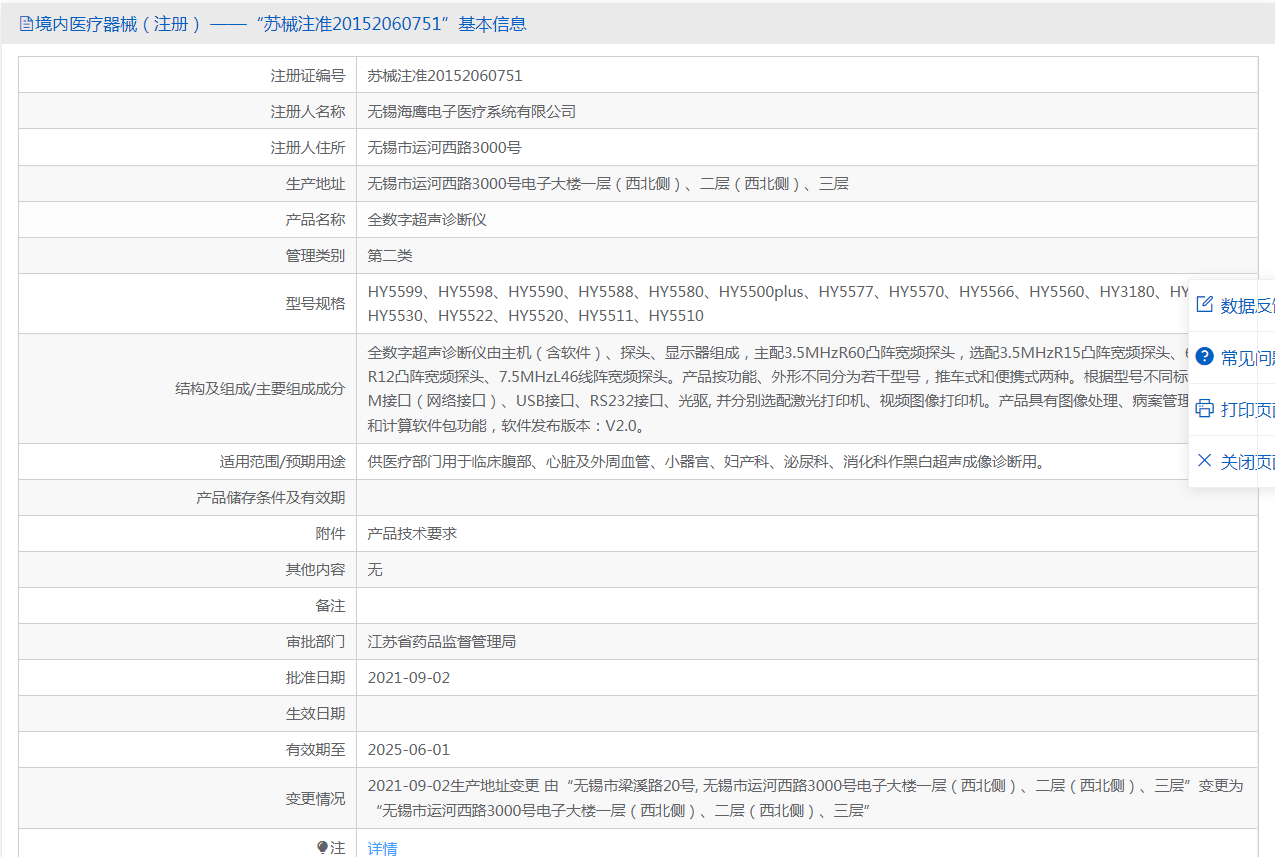Click the 常见问题 question mark icon

pos(1205,356)
